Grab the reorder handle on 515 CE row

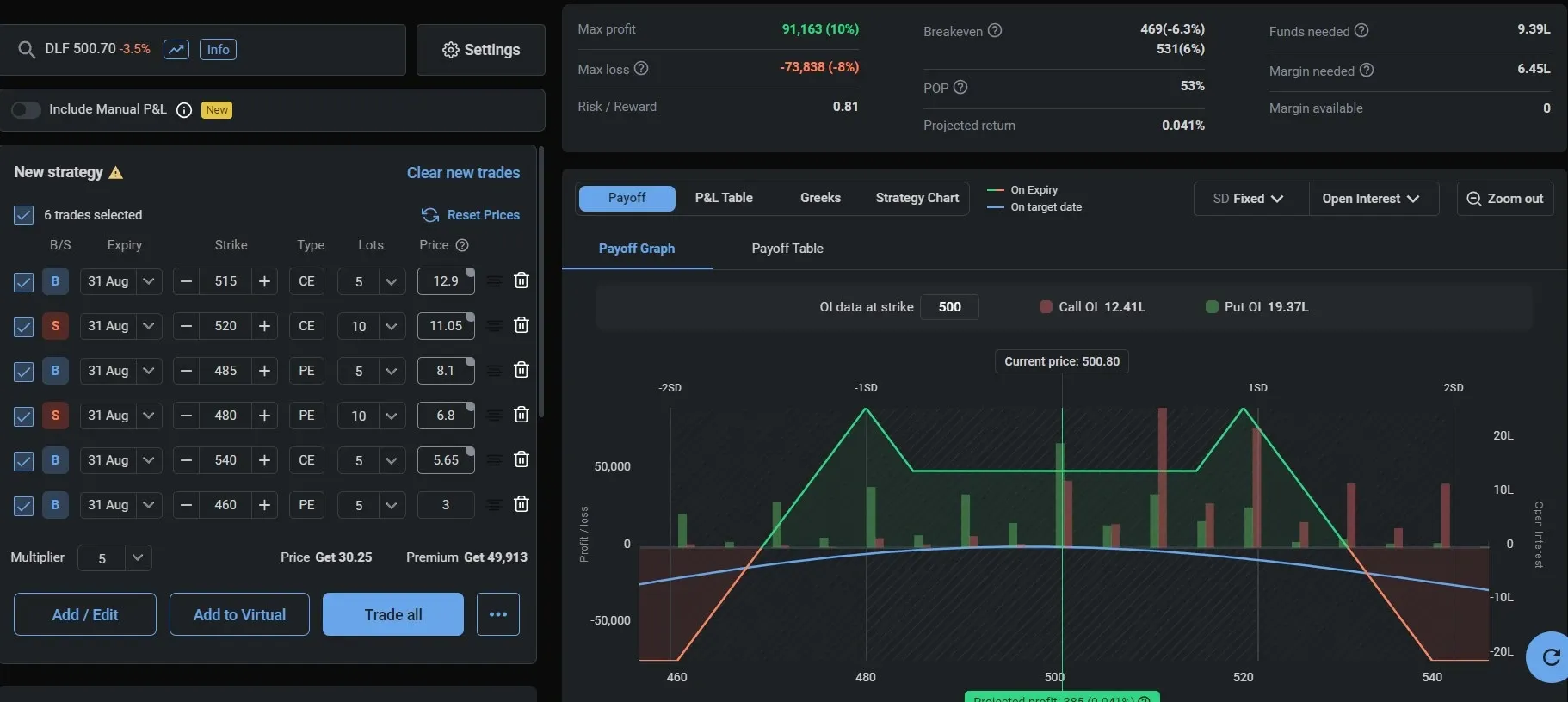pyautogui.click(x=494, y=281)
